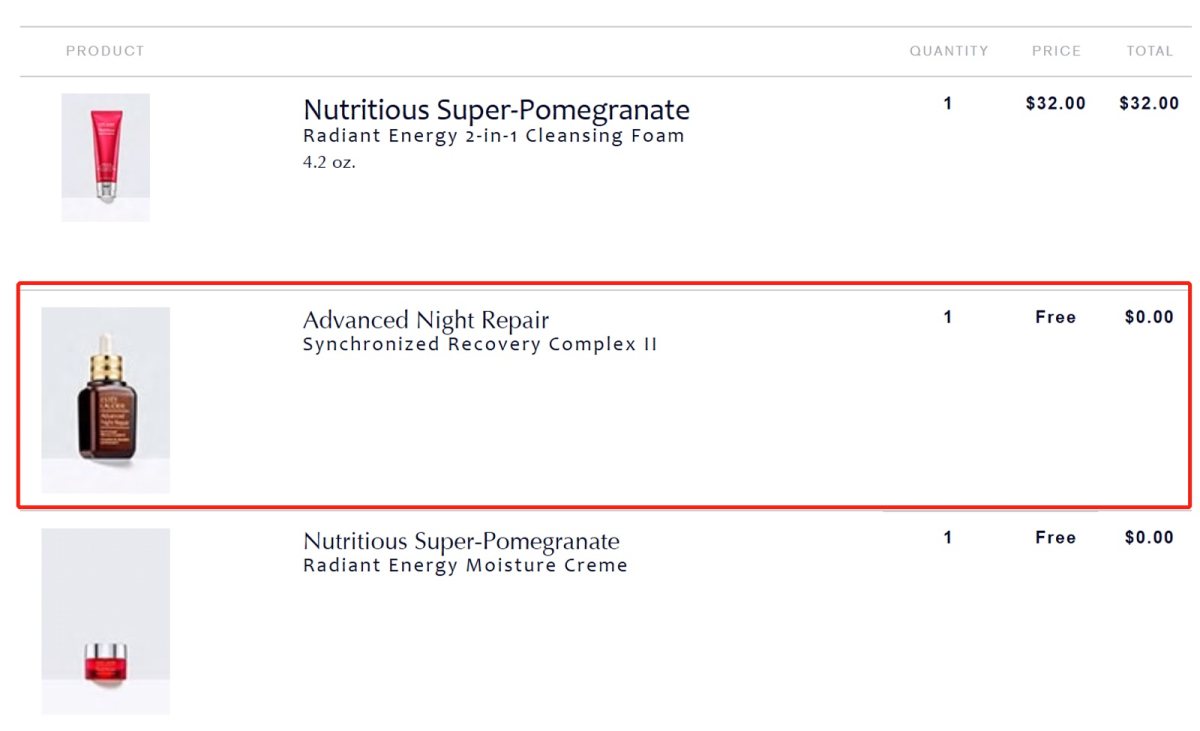The height and width of the screenshot is (731, 1200).
Task: Click the QUANTITY column header
Action: click(x=949, y=51)
